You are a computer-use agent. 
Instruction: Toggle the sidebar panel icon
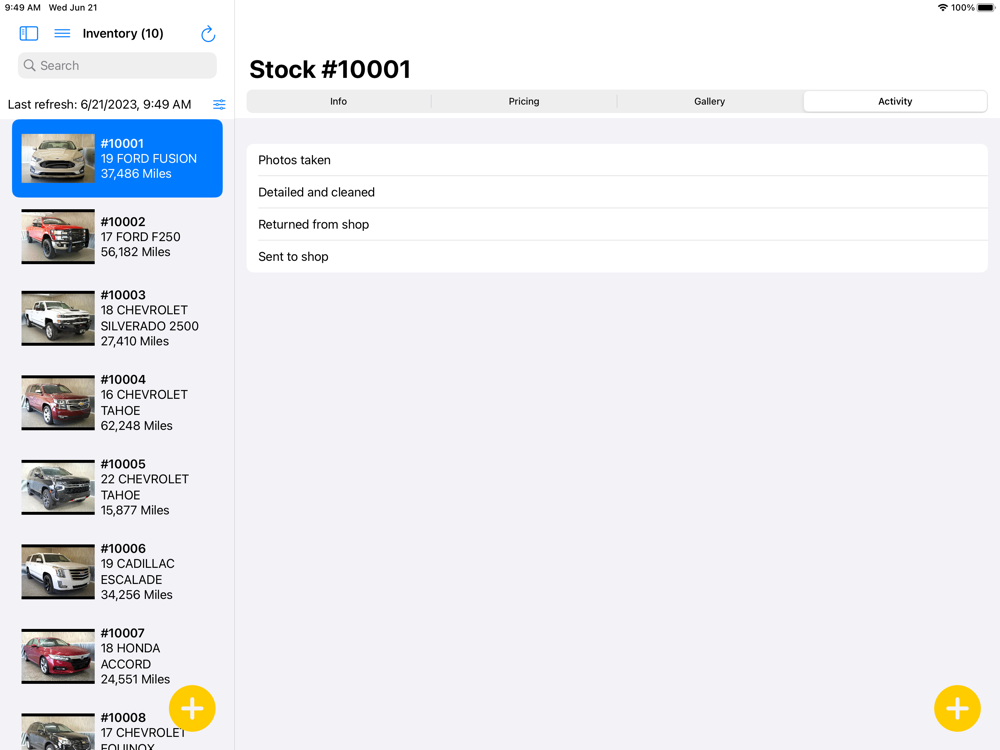tap(29, 33)
